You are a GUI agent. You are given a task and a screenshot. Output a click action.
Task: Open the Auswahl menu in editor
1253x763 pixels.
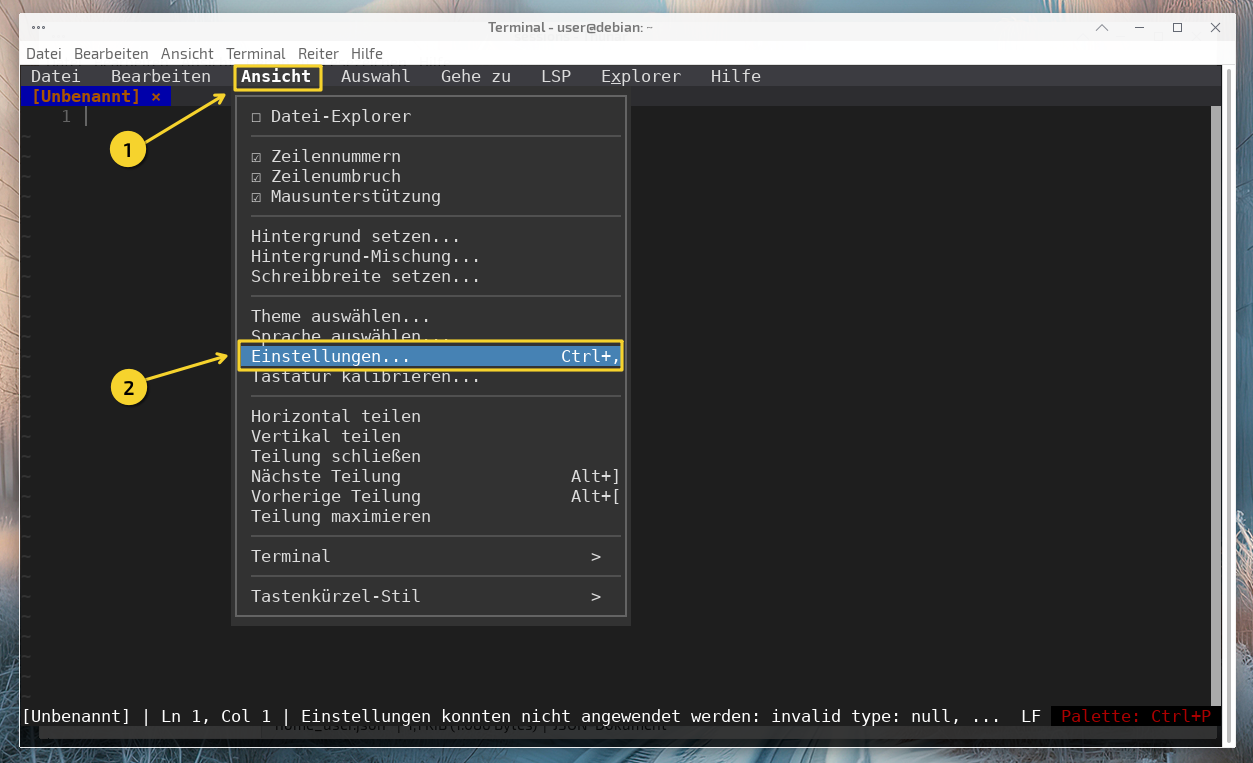pos(375,77)
